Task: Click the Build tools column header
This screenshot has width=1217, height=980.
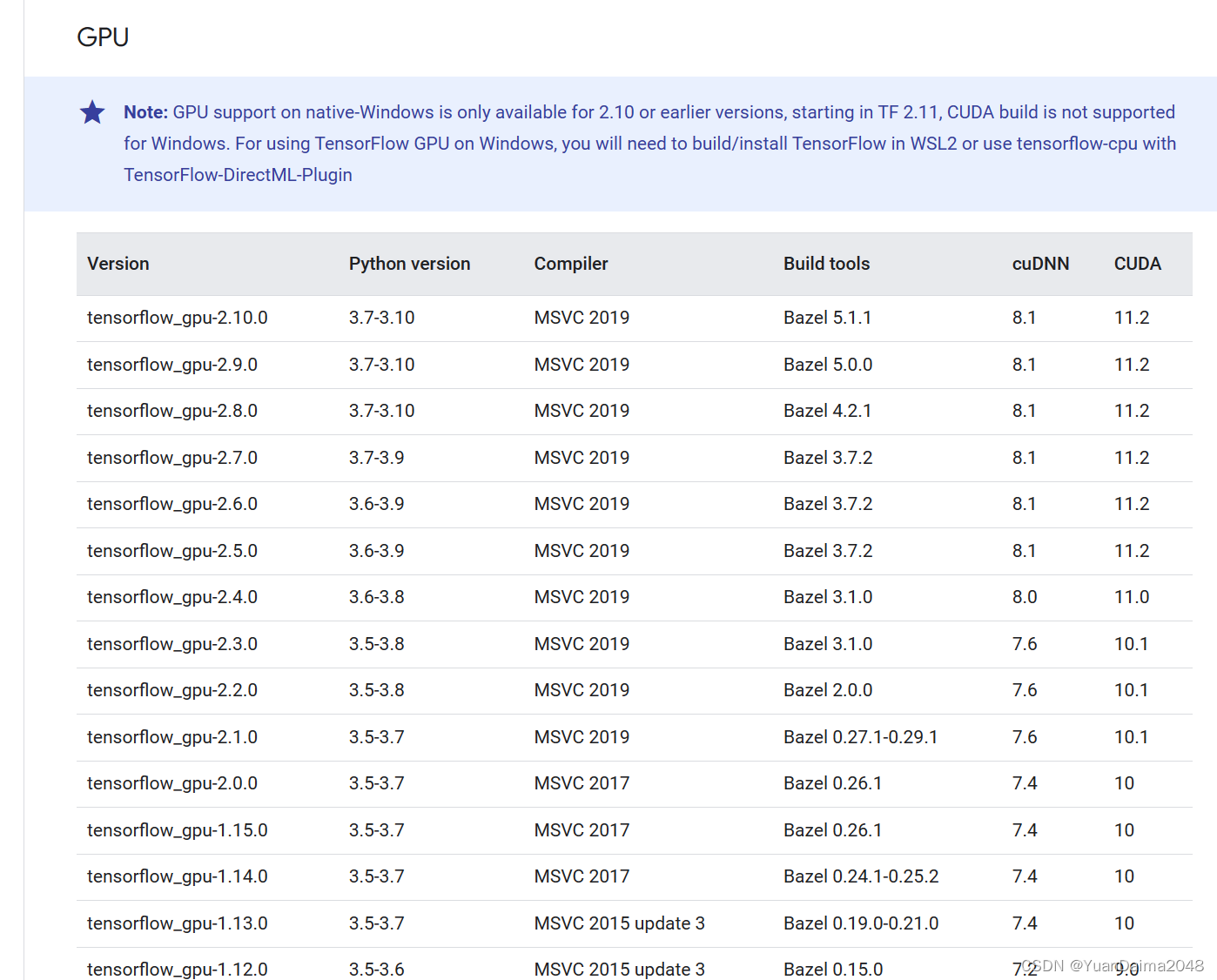Action: click(826, 264)
